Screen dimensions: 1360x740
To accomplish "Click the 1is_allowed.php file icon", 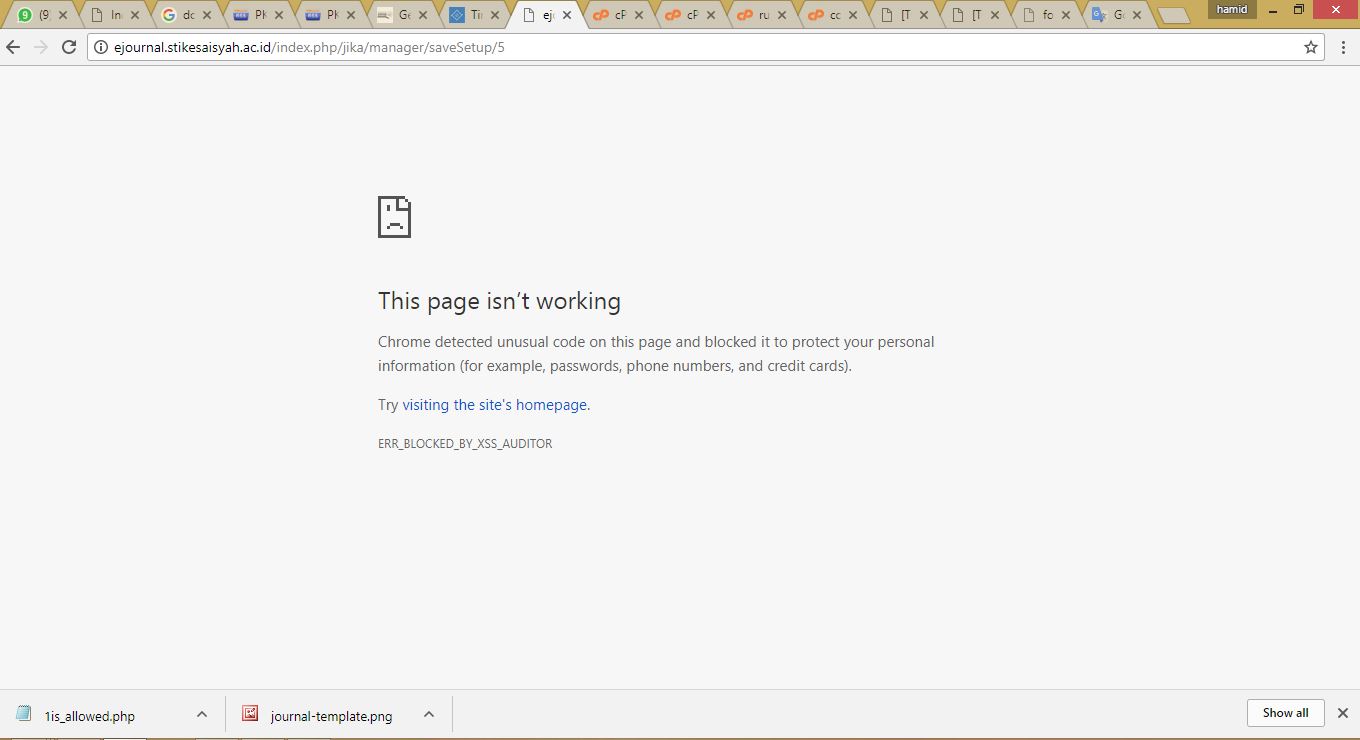I will tap(23, 714).
